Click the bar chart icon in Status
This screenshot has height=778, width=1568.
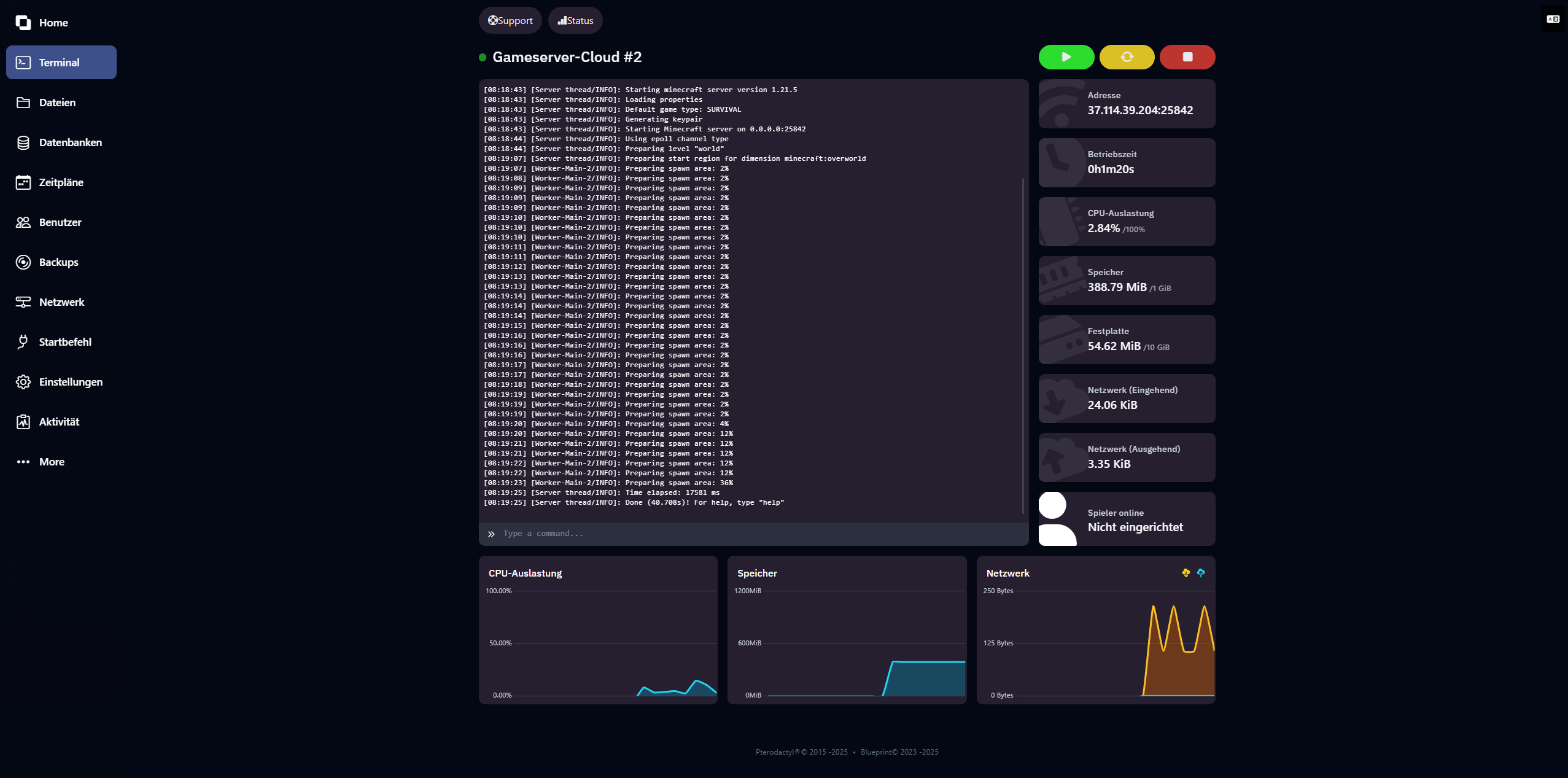click(x=562, y=21)
